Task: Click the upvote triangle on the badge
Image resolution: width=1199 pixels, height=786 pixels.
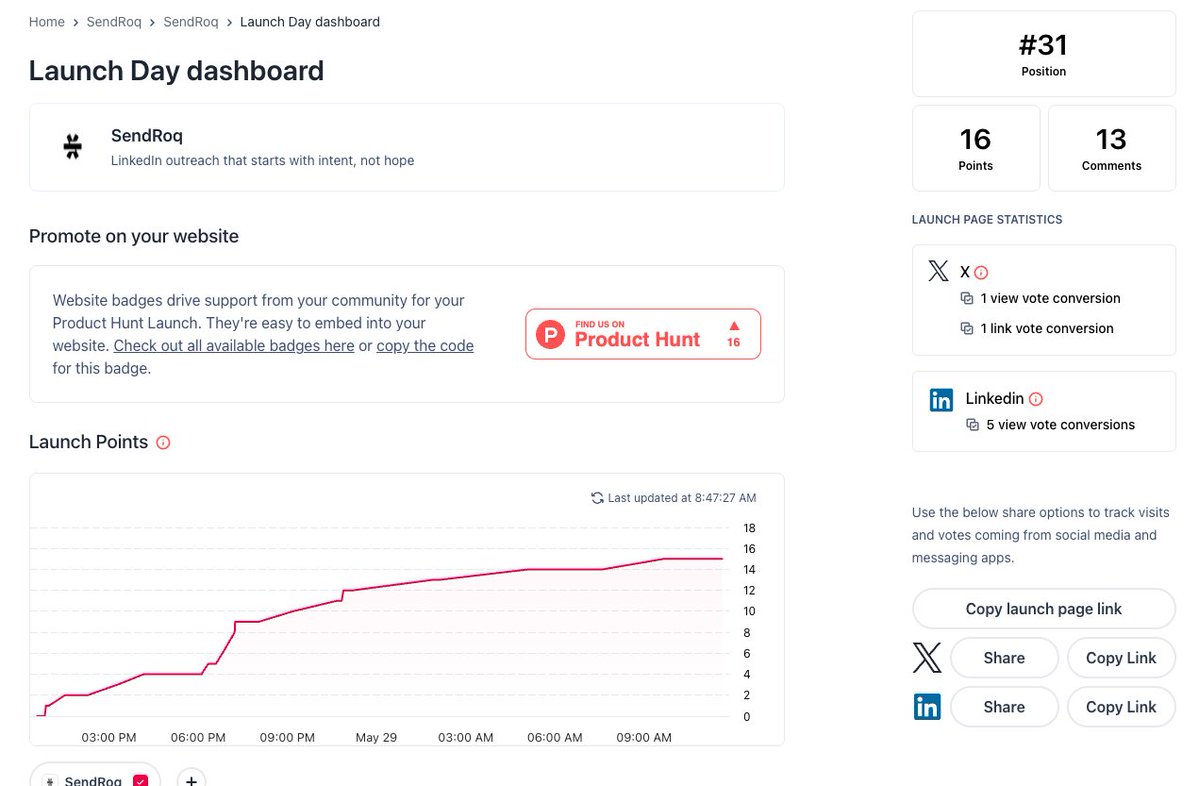Action: click(x=734, y=326)
